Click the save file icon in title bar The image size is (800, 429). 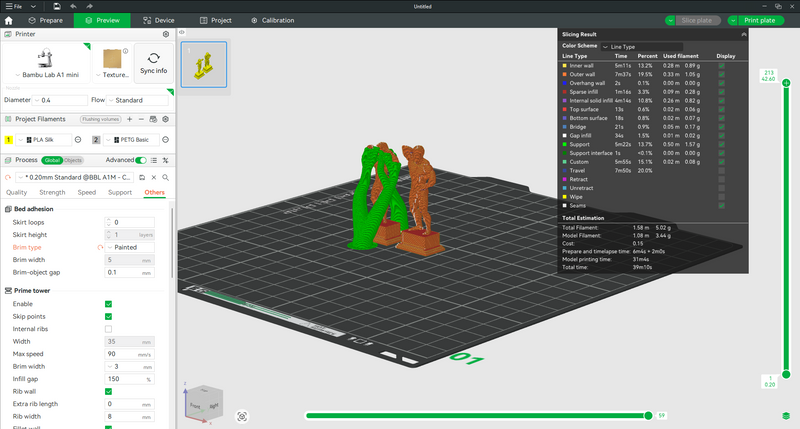tap(57, 6)
